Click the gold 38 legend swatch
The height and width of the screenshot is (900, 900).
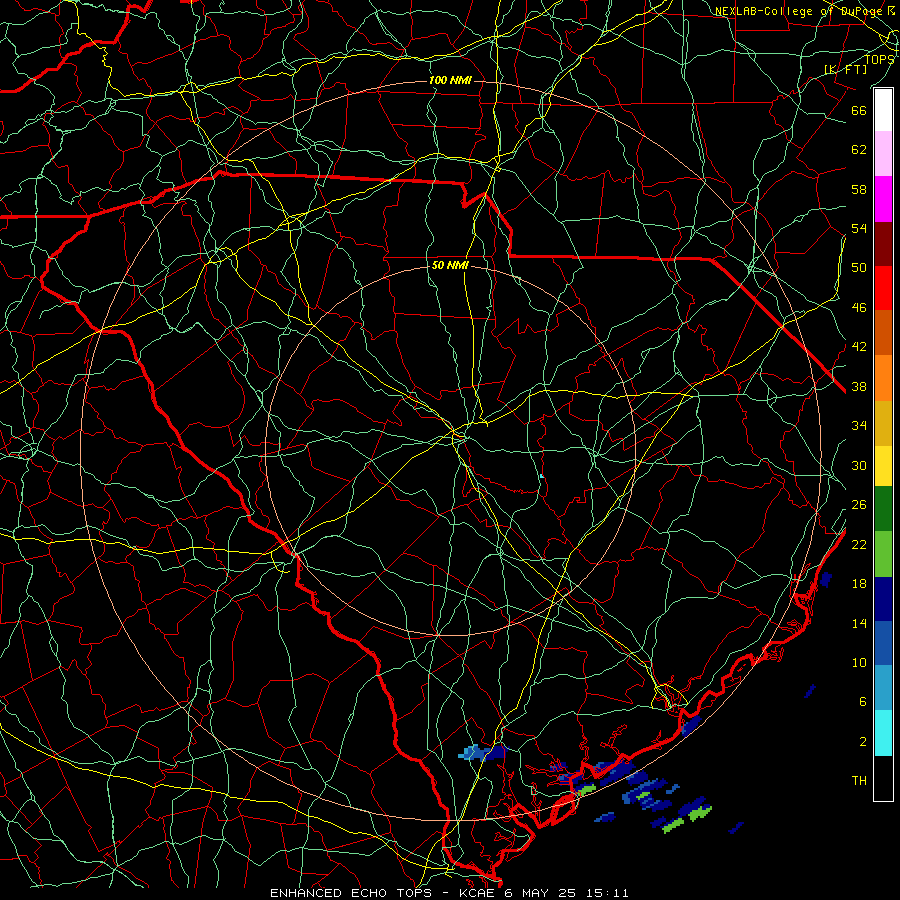pos(884,423)
